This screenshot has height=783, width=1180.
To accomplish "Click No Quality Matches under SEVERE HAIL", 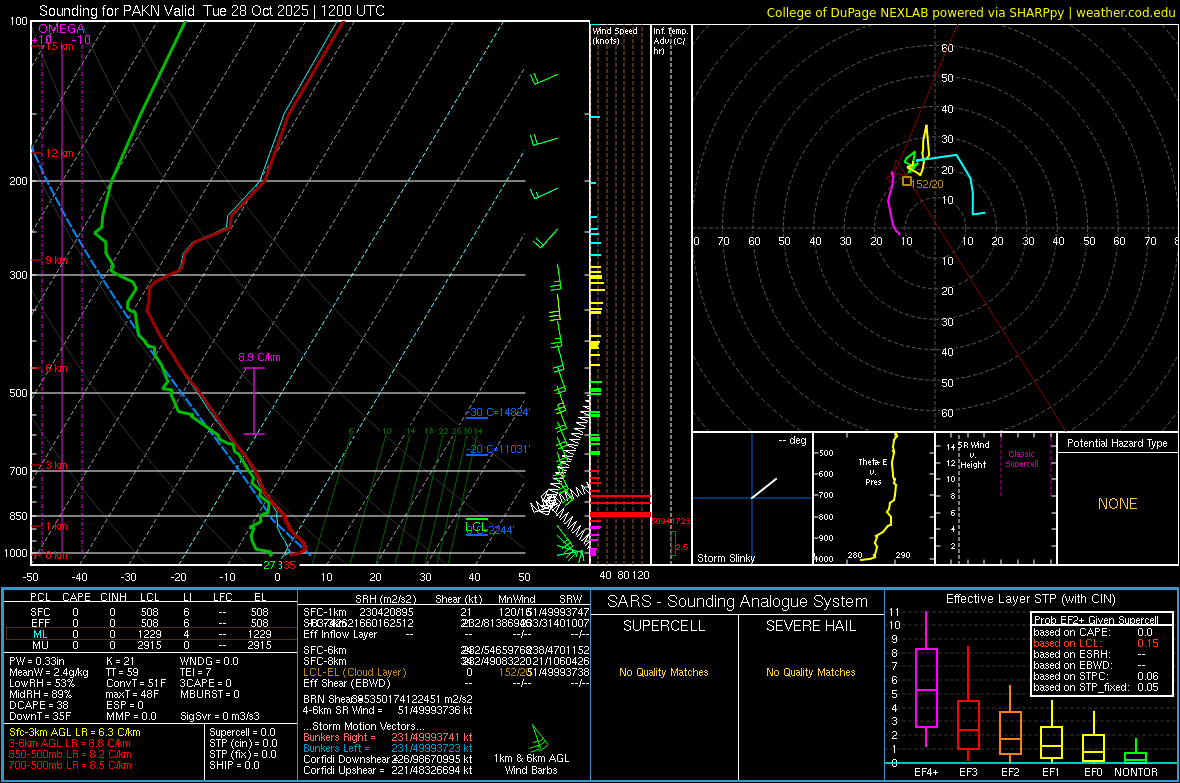I will pyautogui.click(x=810, y=672).
